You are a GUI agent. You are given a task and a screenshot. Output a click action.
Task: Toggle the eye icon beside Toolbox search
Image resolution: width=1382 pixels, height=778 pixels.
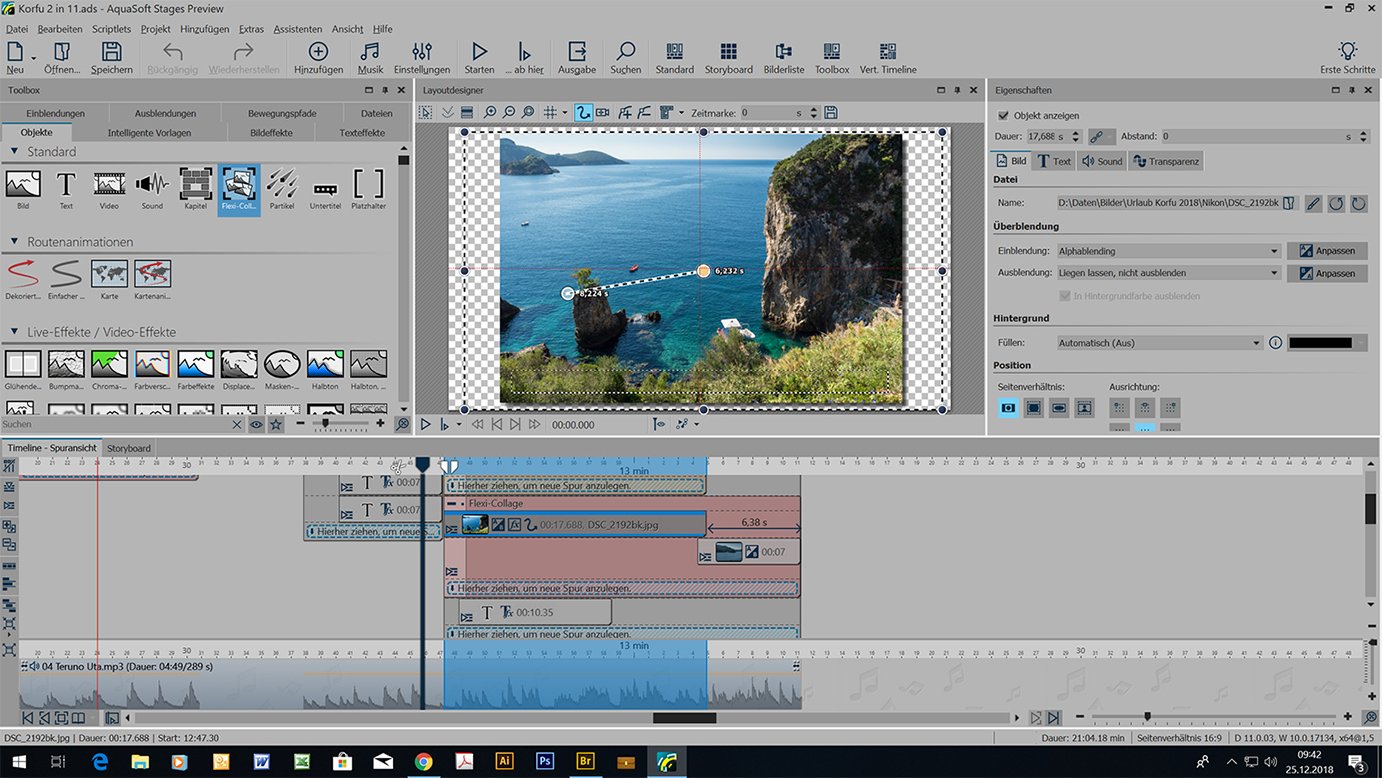coord(256,425)
